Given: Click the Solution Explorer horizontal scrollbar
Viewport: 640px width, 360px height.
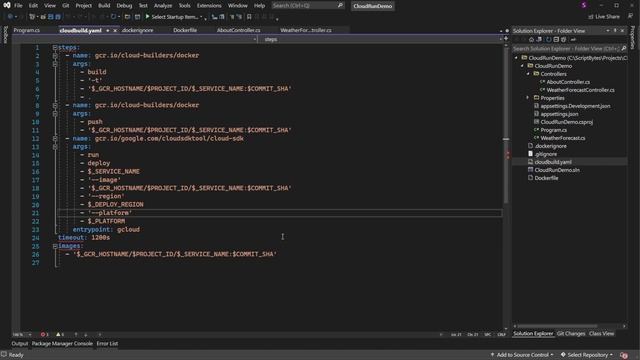Looking at the screenshot, I should click(x=557, y=326).
